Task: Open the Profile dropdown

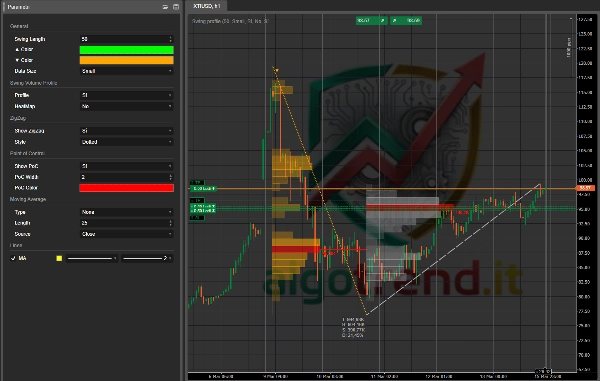Action: point(127,95)
